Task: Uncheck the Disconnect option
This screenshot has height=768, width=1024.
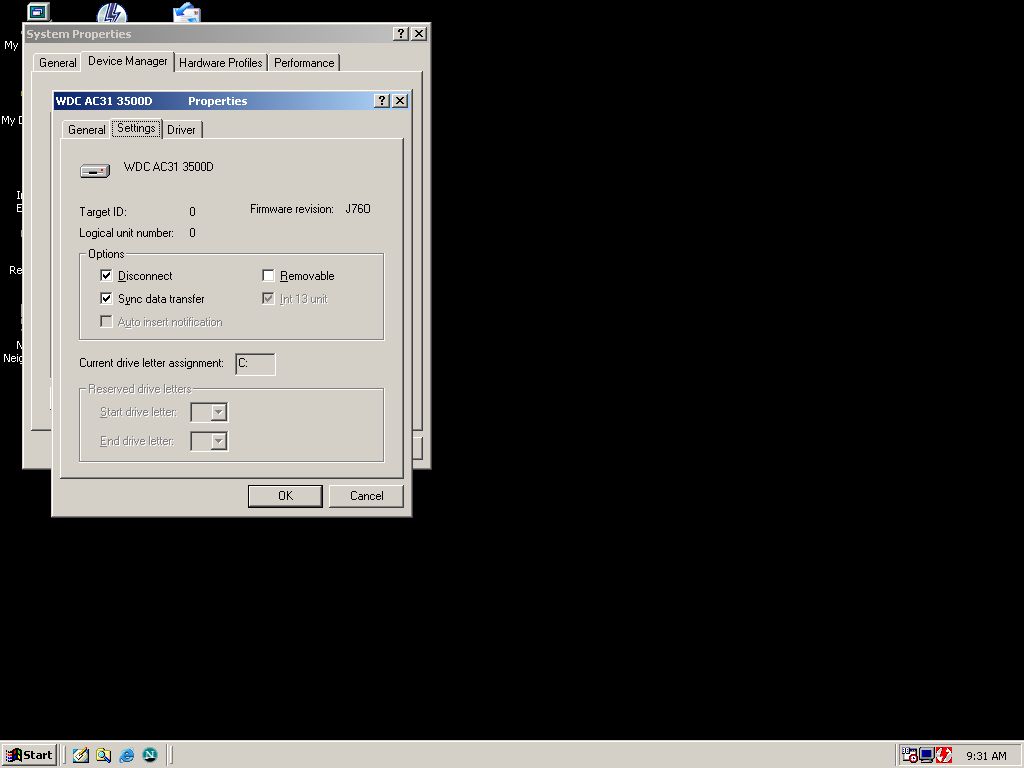Action: pos(106,276)
